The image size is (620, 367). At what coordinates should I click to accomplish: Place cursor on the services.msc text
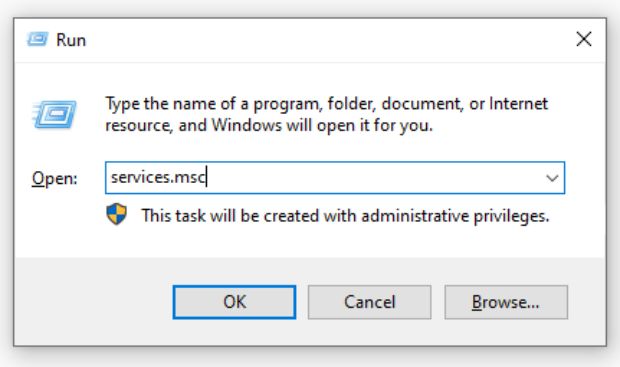(x=158, y=177)
